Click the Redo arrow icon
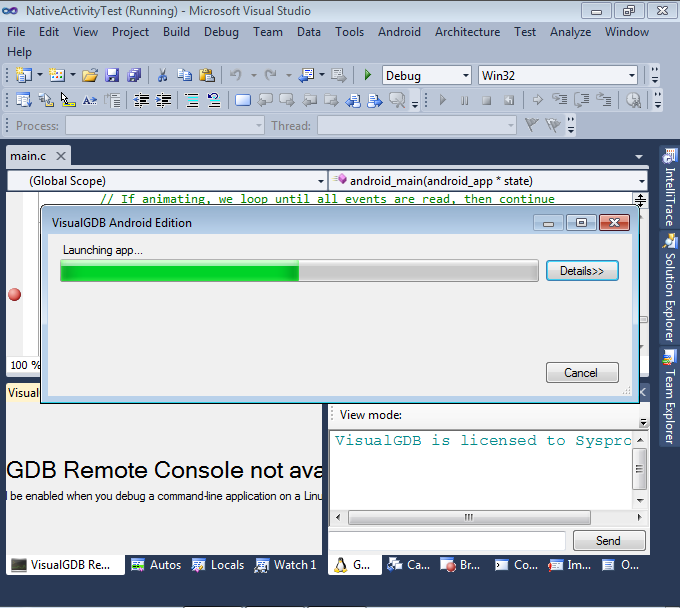The height and width of the screenshot is (608, 680). pyautogui.click(x=271, y=75)
